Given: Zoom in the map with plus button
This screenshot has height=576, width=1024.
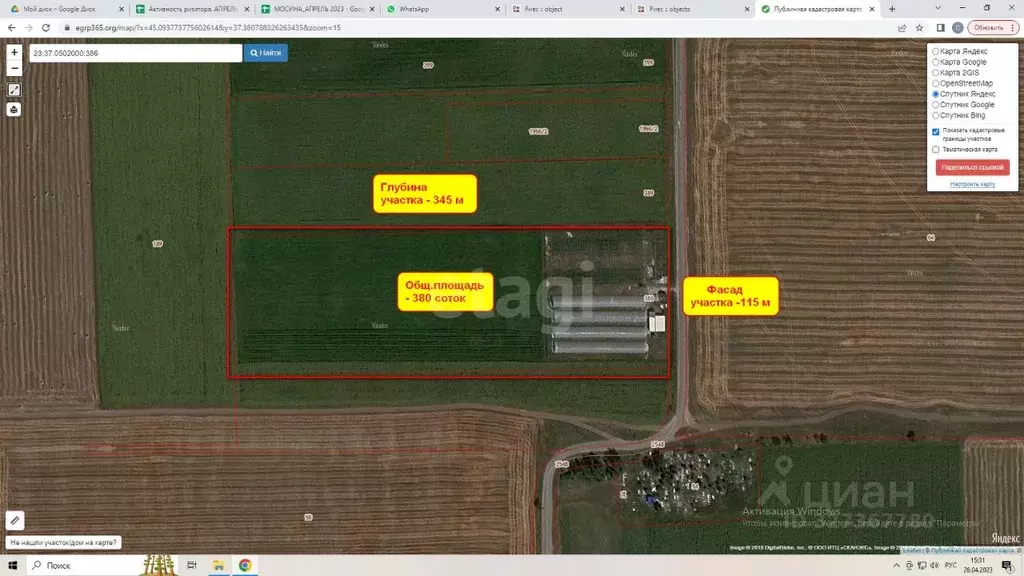Looking at the screenshot, I should (x=14, y=52).
